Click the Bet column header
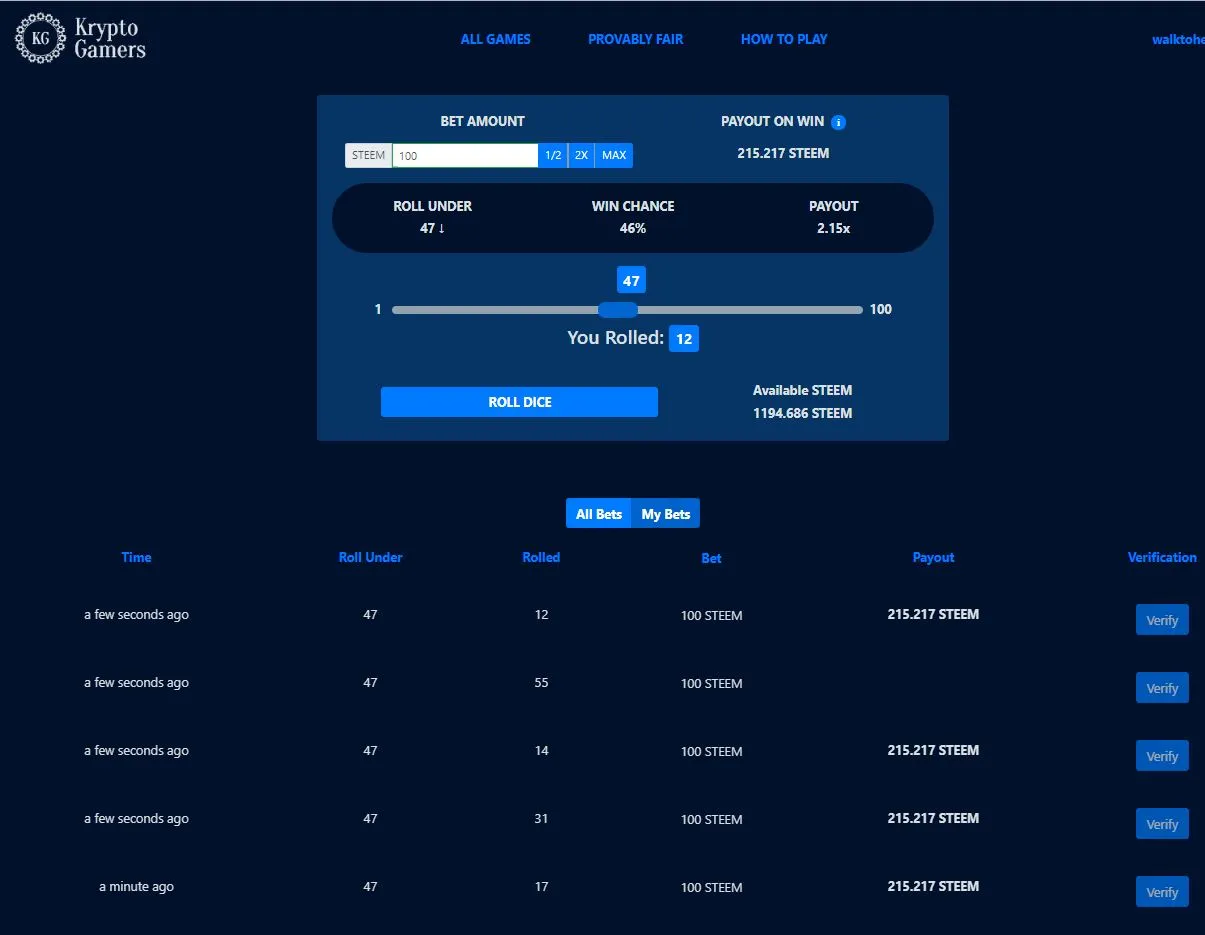This screenshot has height=935, width=1205. point(711,558)
